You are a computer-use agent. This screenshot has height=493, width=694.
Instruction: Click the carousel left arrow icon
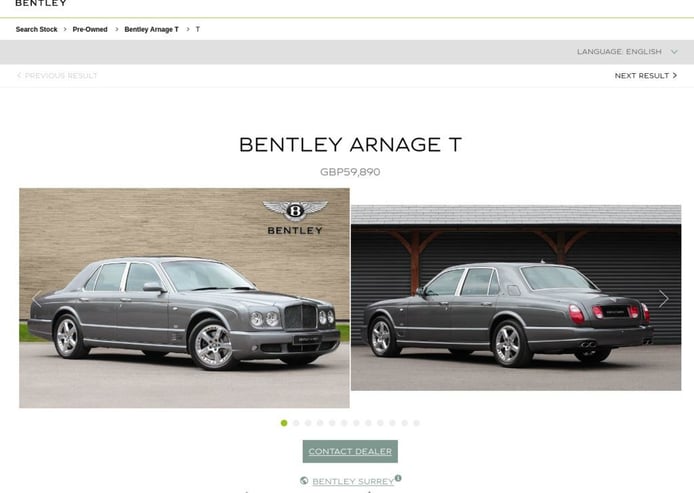[x=37, y=299]
